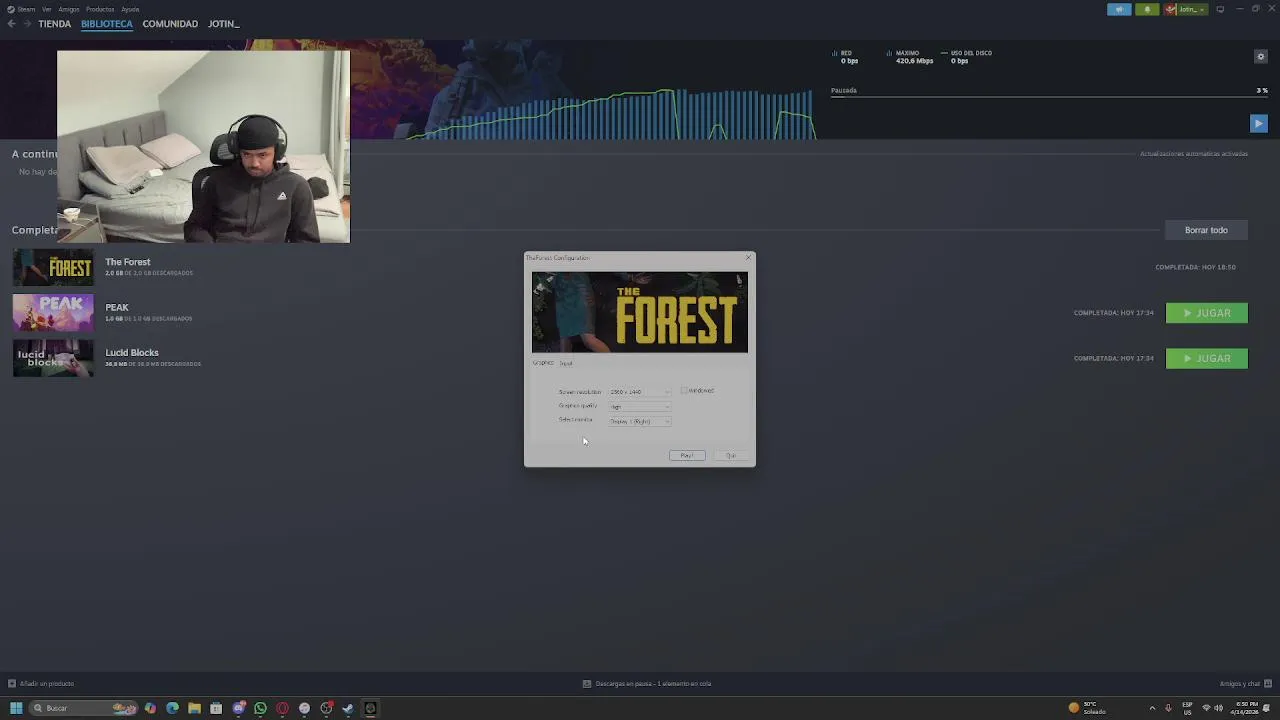Open the green notifications bell
This screenshot has width=1280, height=720.
click(1147, 9)
